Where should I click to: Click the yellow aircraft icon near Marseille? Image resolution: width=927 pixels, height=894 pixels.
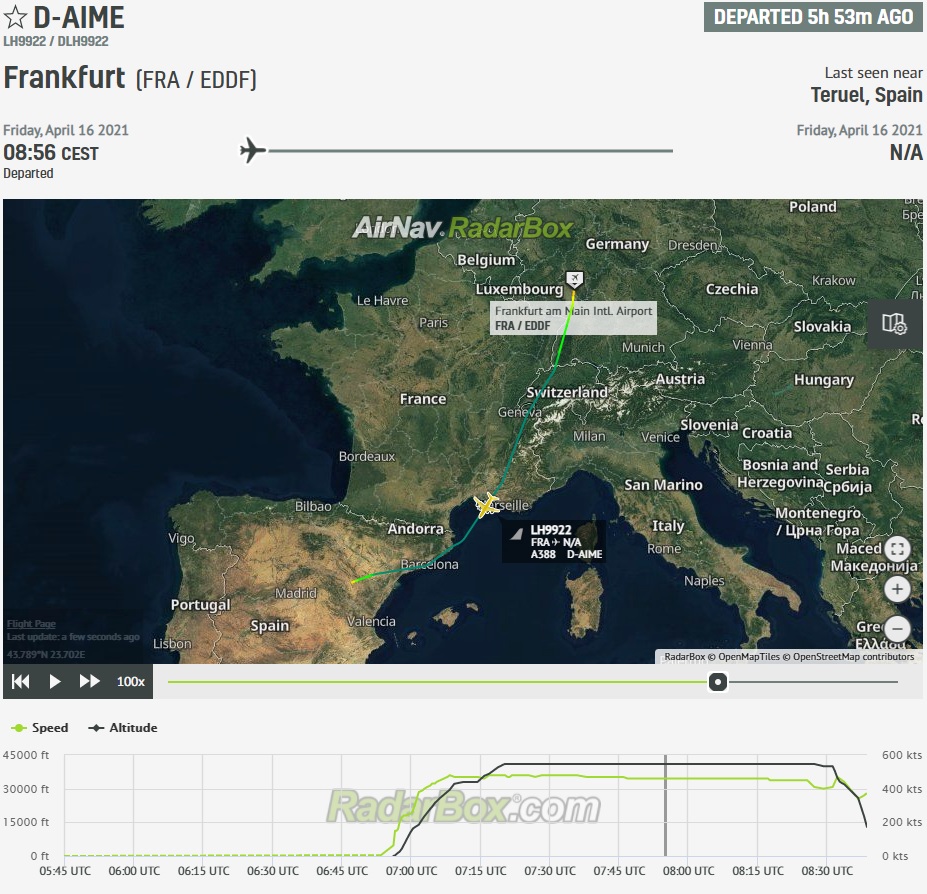click(486, 505)
